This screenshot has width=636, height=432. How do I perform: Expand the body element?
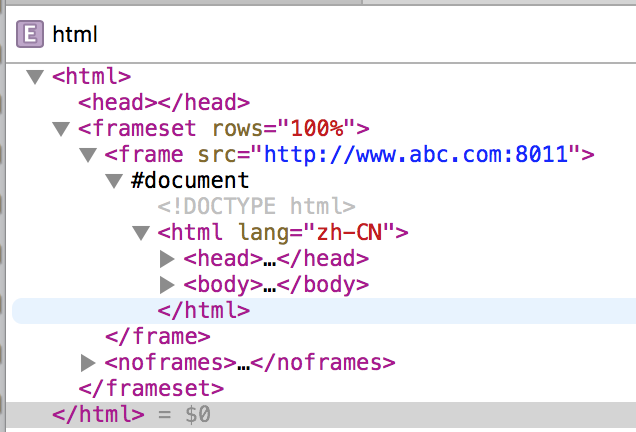[167, 285]
